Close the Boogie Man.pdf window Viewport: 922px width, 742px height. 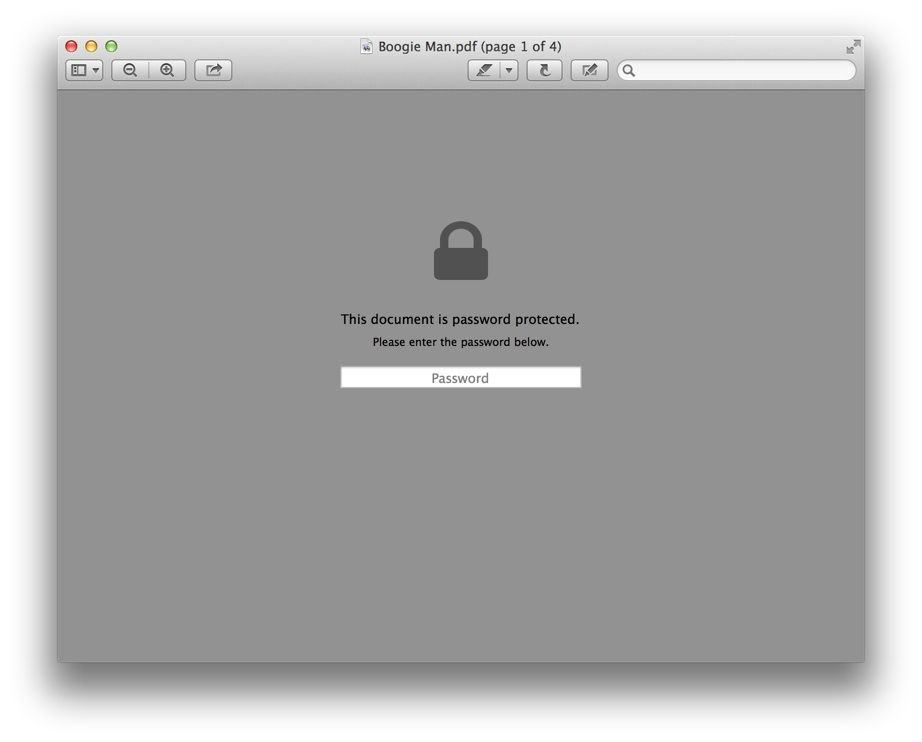pos(71,46)
